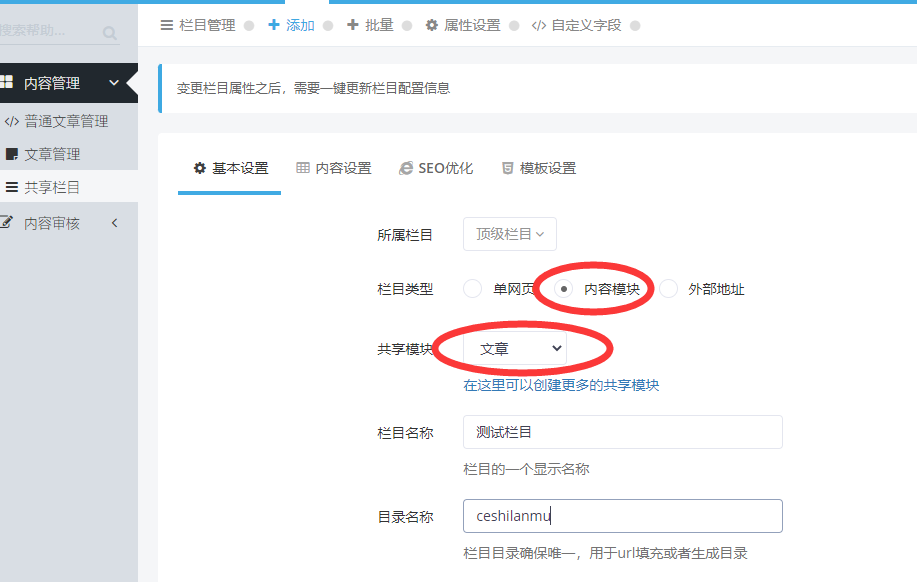
Task: Click the 栏目名称 input containing 测试栏目
Action: tap(623, 432)
